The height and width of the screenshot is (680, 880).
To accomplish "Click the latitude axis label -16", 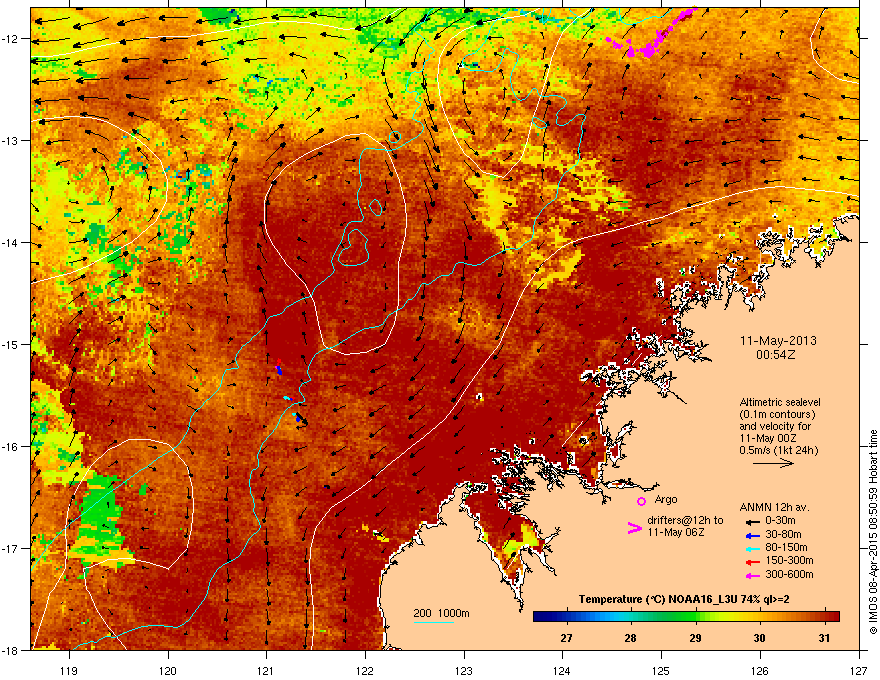I will point(11,447).
